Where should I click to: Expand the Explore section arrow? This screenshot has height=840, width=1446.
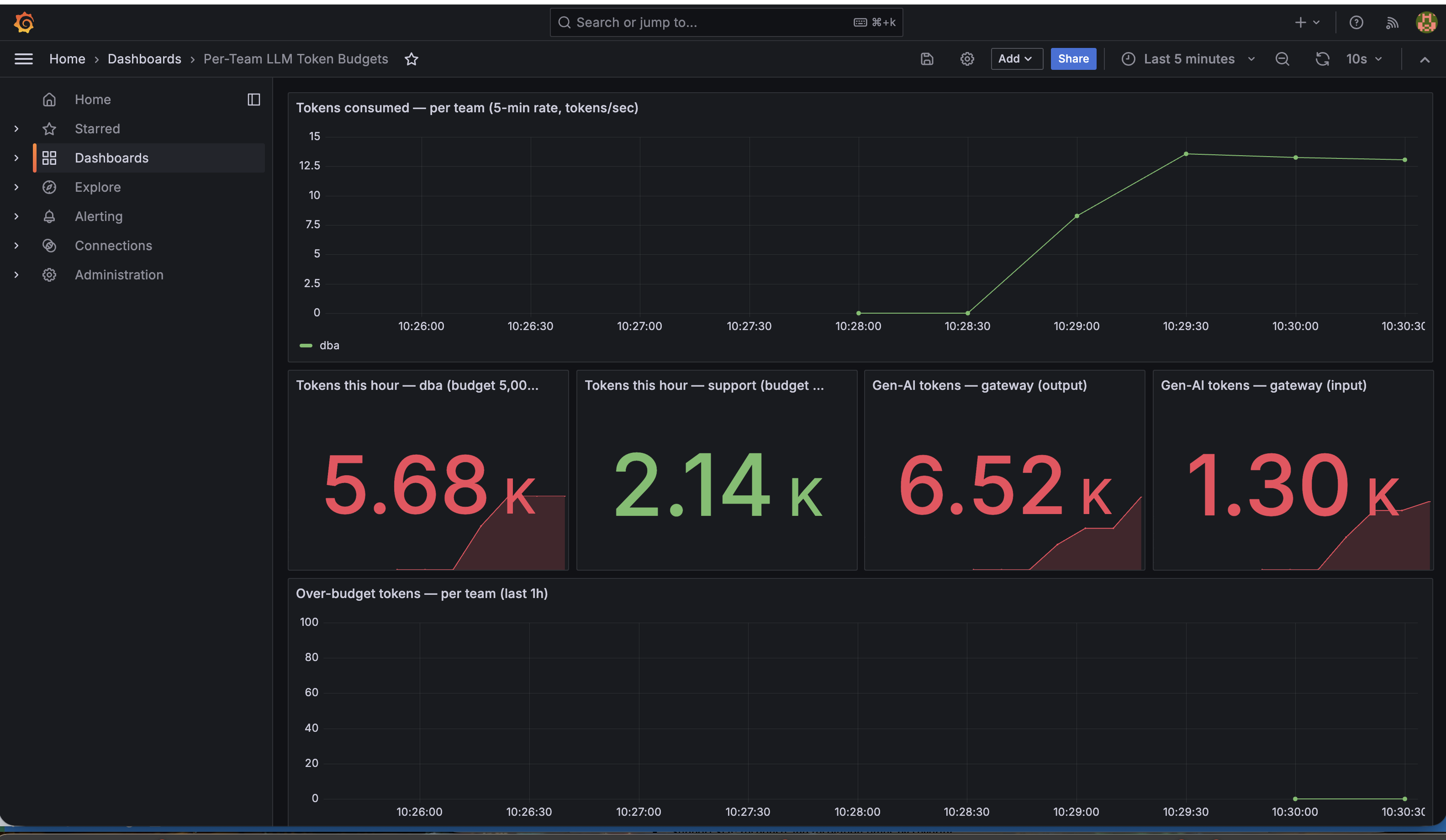click(x=16, y=187)
